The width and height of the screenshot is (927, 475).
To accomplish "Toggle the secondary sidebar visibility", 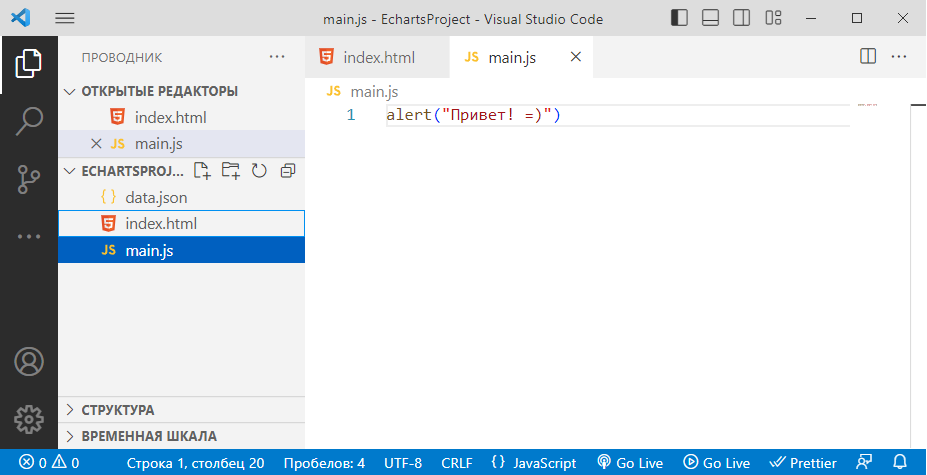I will click(x=741, y=18).
